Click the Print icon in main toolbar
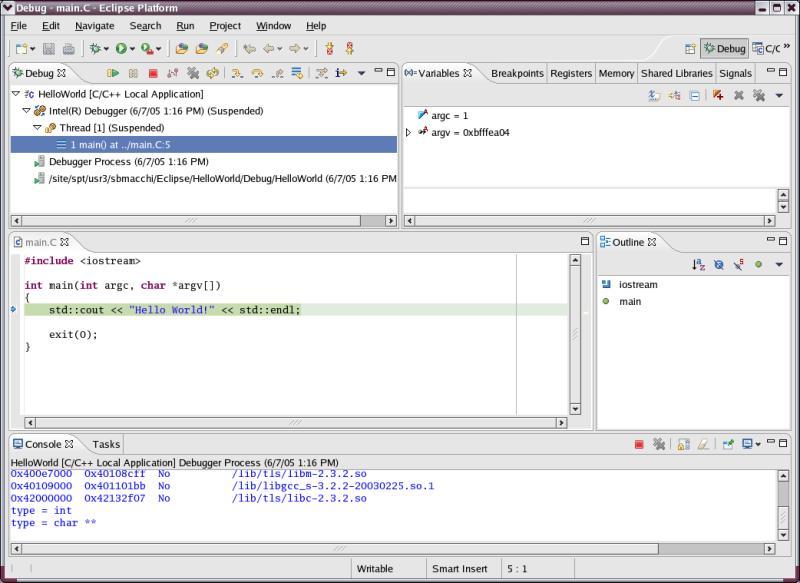Screen dimensions: 800x583 pyautogui.click(x=68, y=49)
